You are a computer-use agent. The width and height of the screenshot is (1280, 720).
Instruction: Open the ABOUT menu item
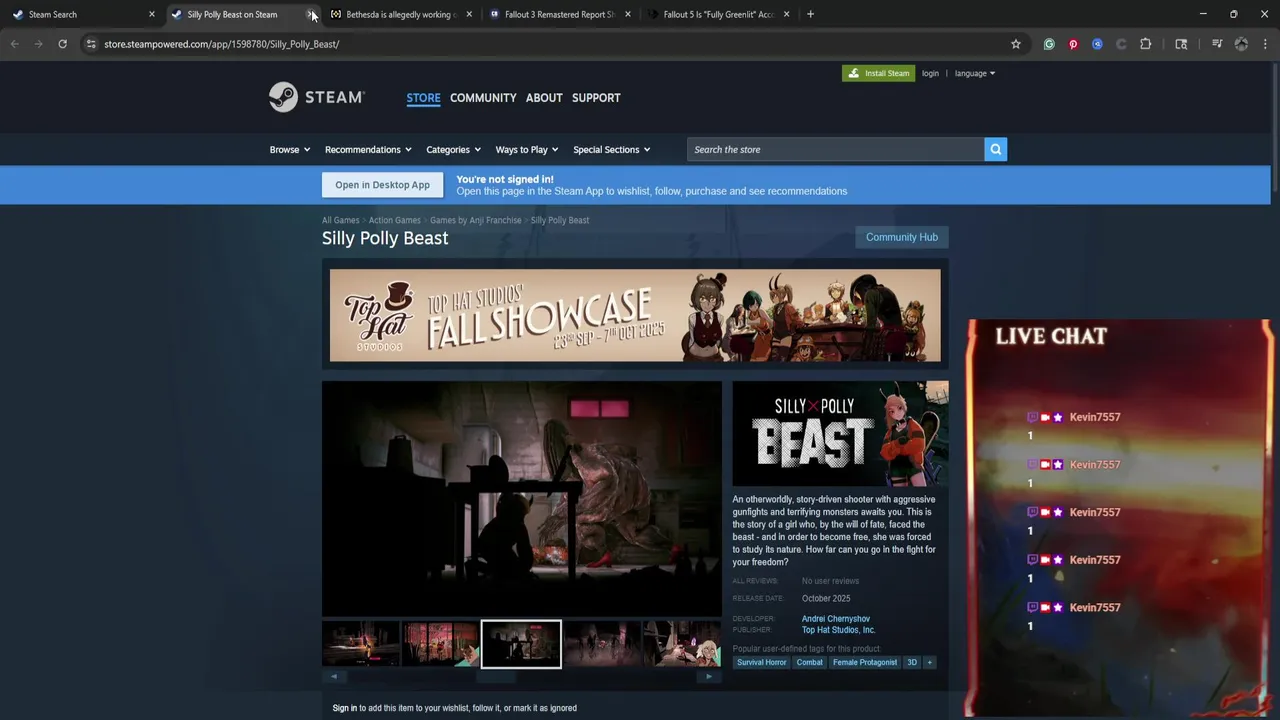pyautogui.click(x=544, y=98)
